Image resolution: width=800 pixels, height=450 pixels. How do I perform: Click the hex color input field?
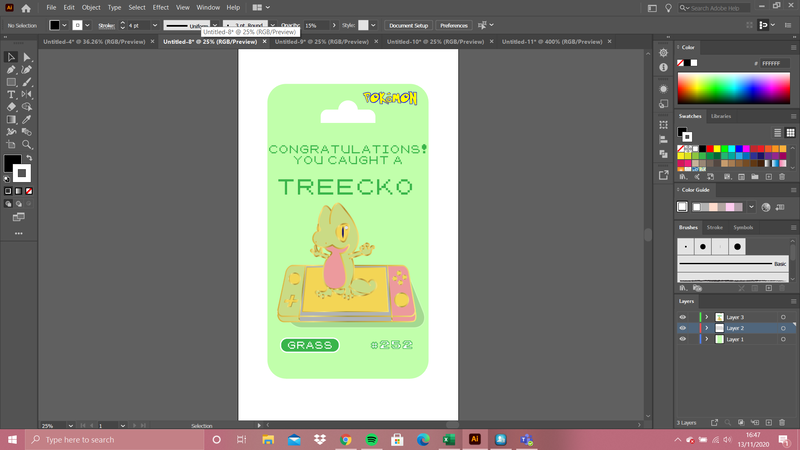pyautogui.click(x=774, y=63)
